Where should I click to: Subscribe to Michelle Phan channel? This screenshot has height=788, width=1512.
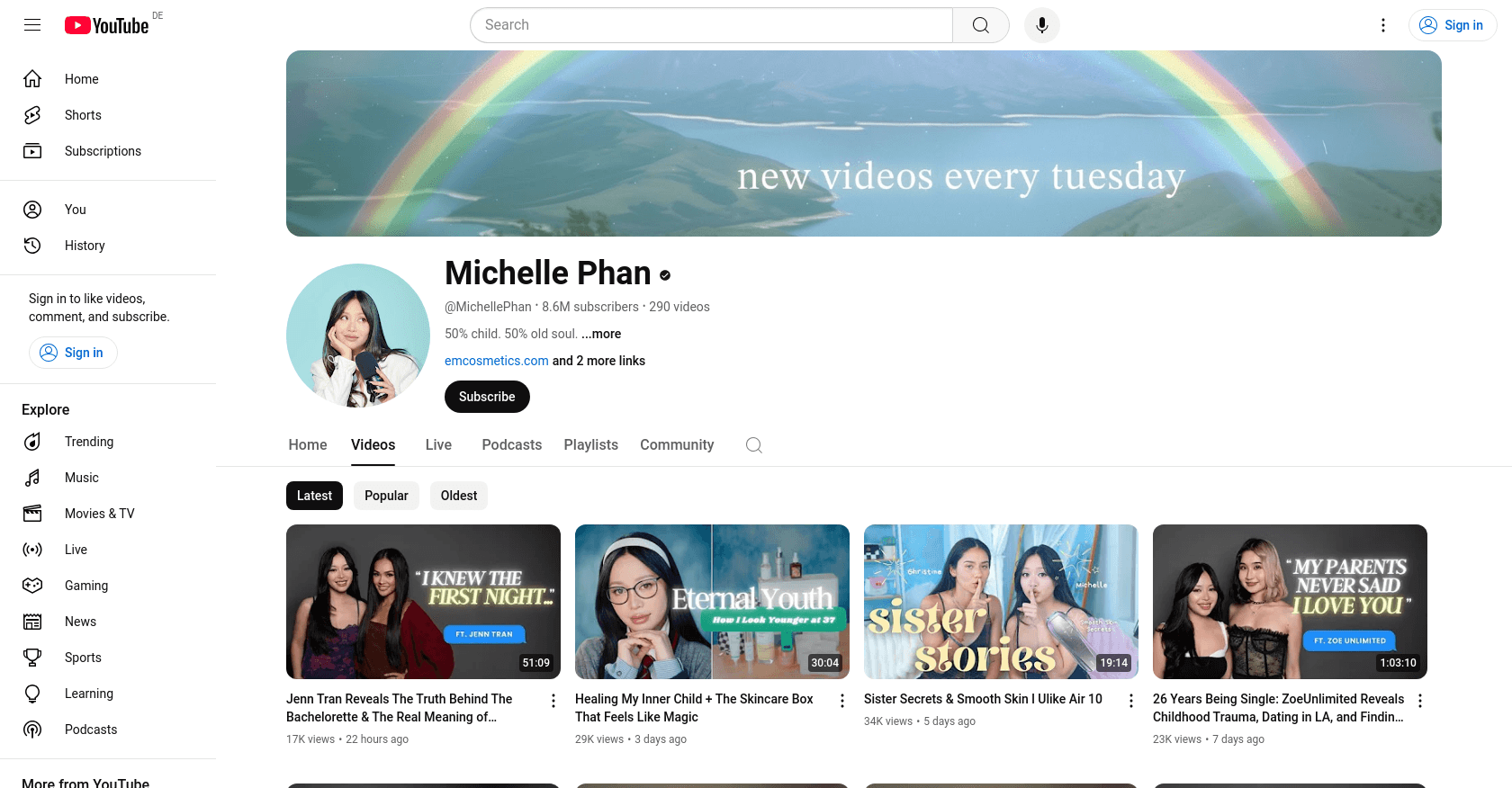click(487, 397)
